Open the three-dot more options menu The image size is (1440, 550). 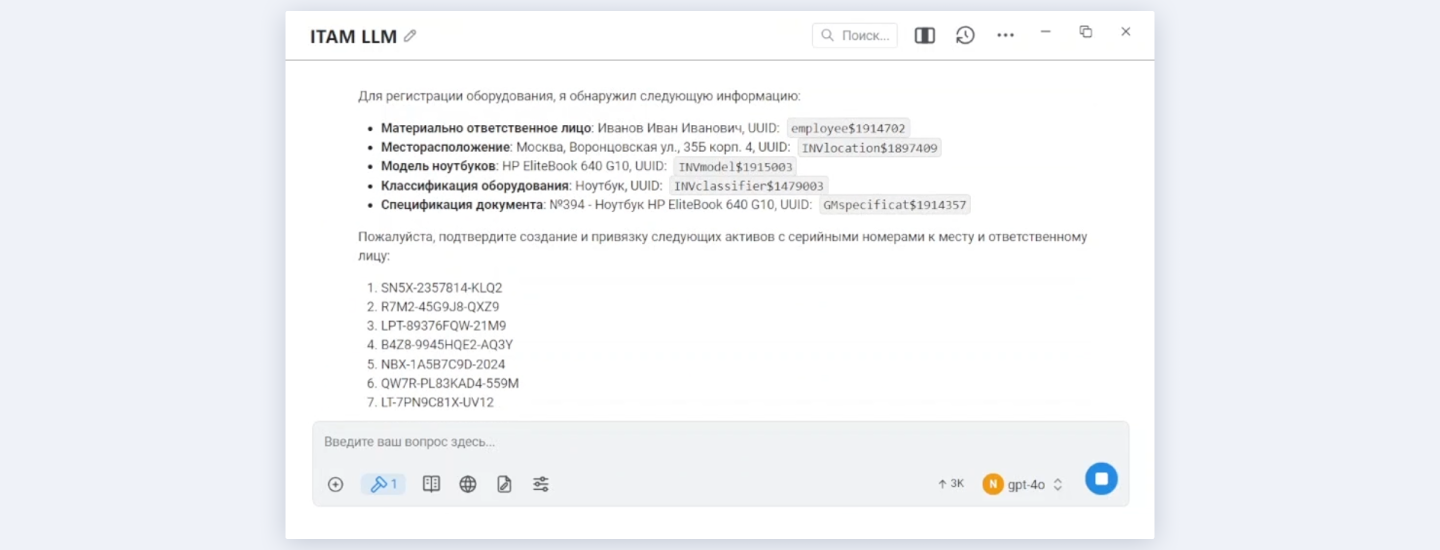click(x=1005, y=36)
